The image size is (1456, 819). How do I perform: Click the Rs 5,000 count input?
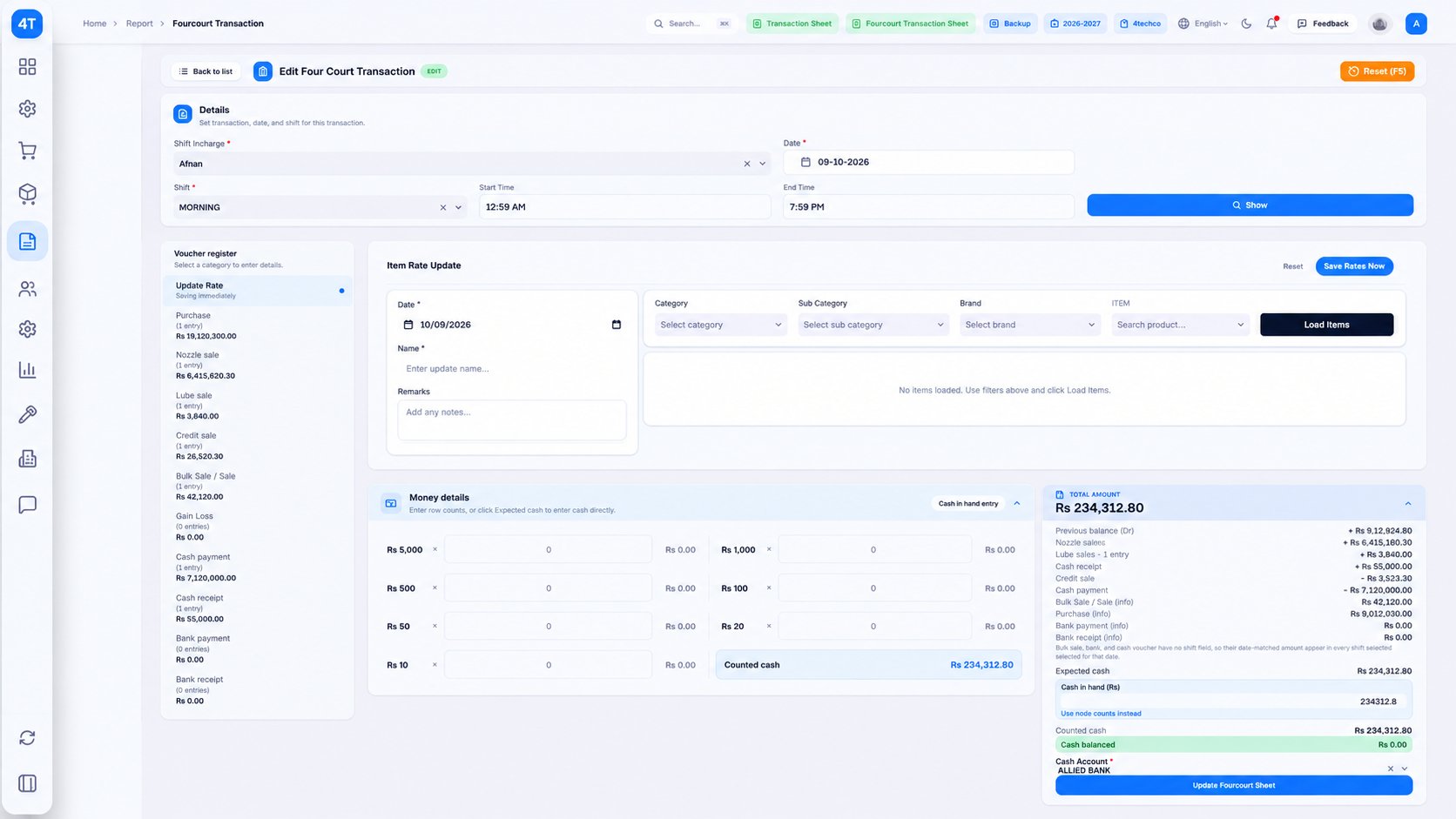[548, 550]
